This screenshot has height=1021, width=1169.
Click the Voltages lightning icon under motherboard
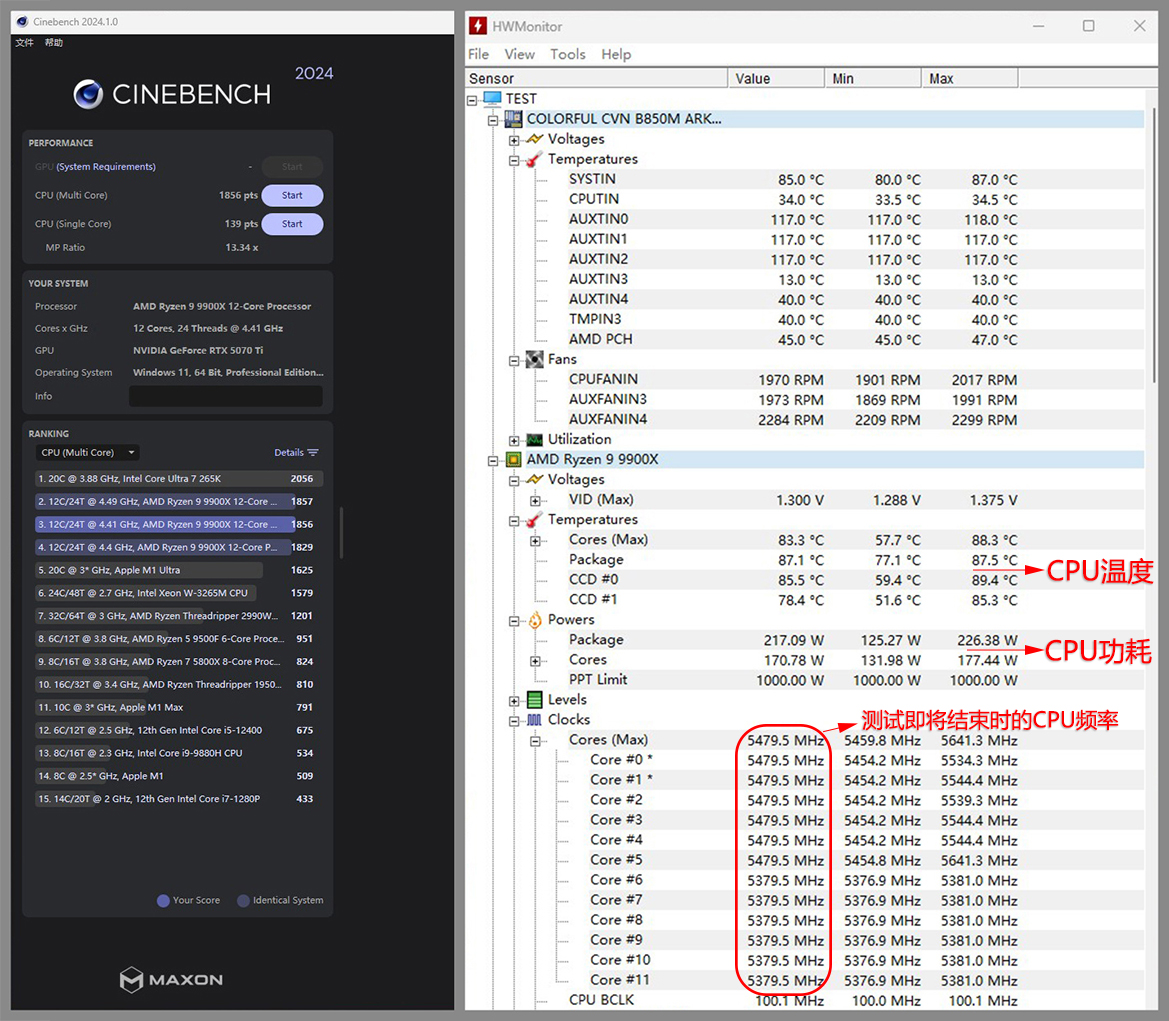[534, 139]
